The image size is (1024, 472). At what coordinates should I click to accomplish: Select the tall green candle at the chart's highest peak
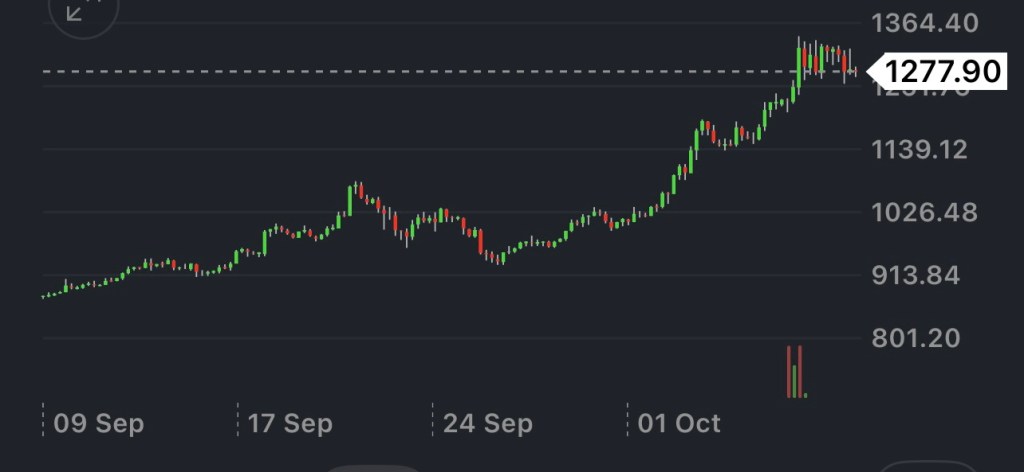pyautogui.click(x=799, y=62)
